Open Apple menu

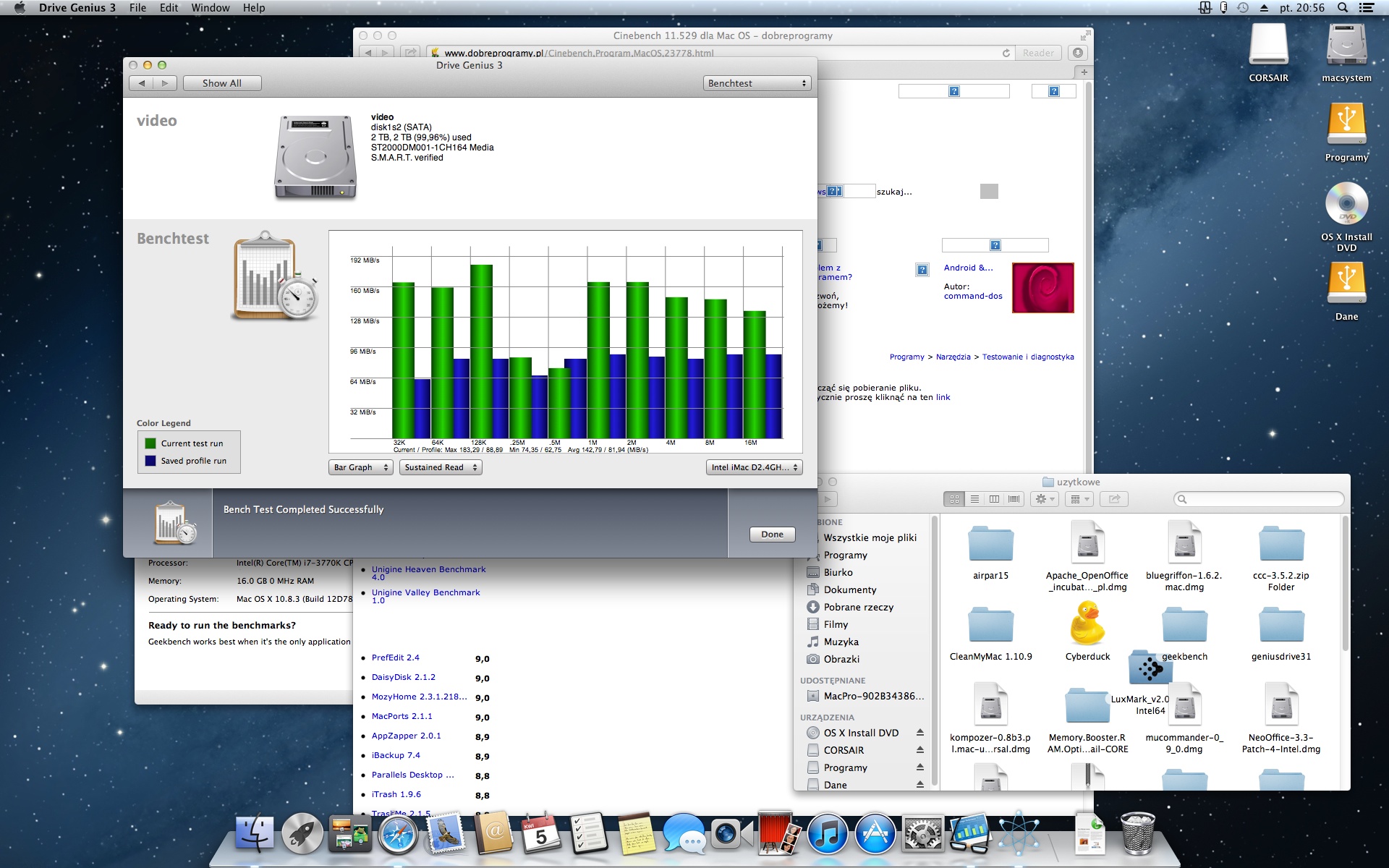(x=20, y=8)
